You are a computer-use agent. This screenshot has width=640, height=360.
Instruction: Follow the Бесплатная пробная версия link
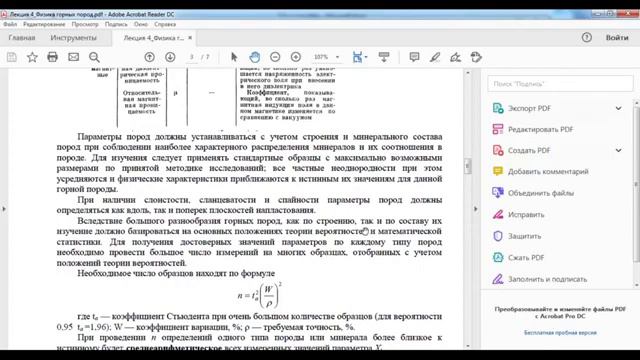[x=560, y=333]
